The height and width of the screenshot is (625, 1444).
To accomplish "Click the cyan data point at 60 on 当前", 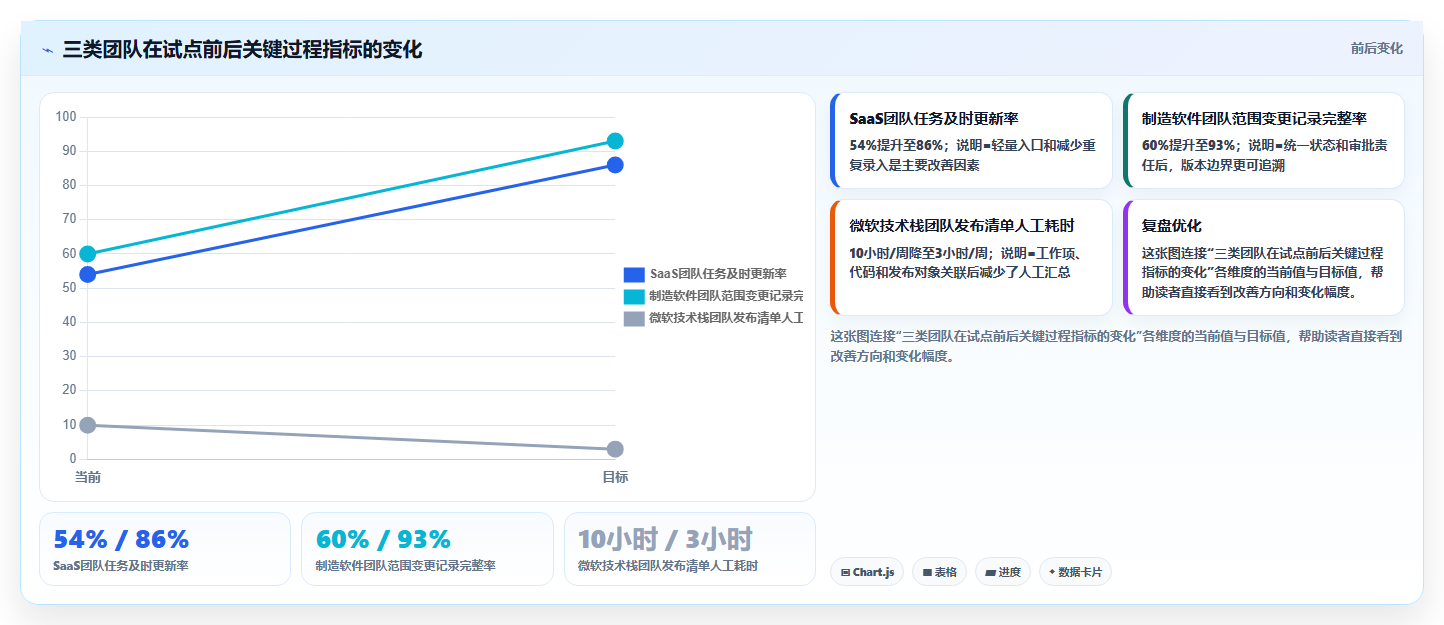I will [88, 254].
